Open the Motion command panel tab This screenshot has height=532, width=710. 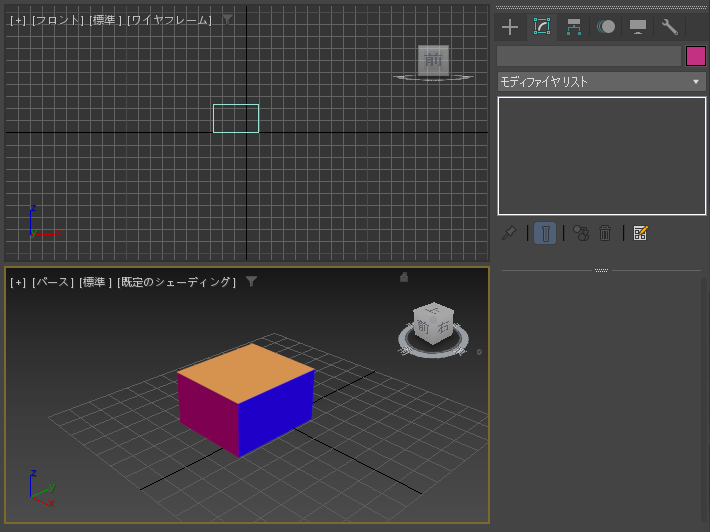coord(606,27)
